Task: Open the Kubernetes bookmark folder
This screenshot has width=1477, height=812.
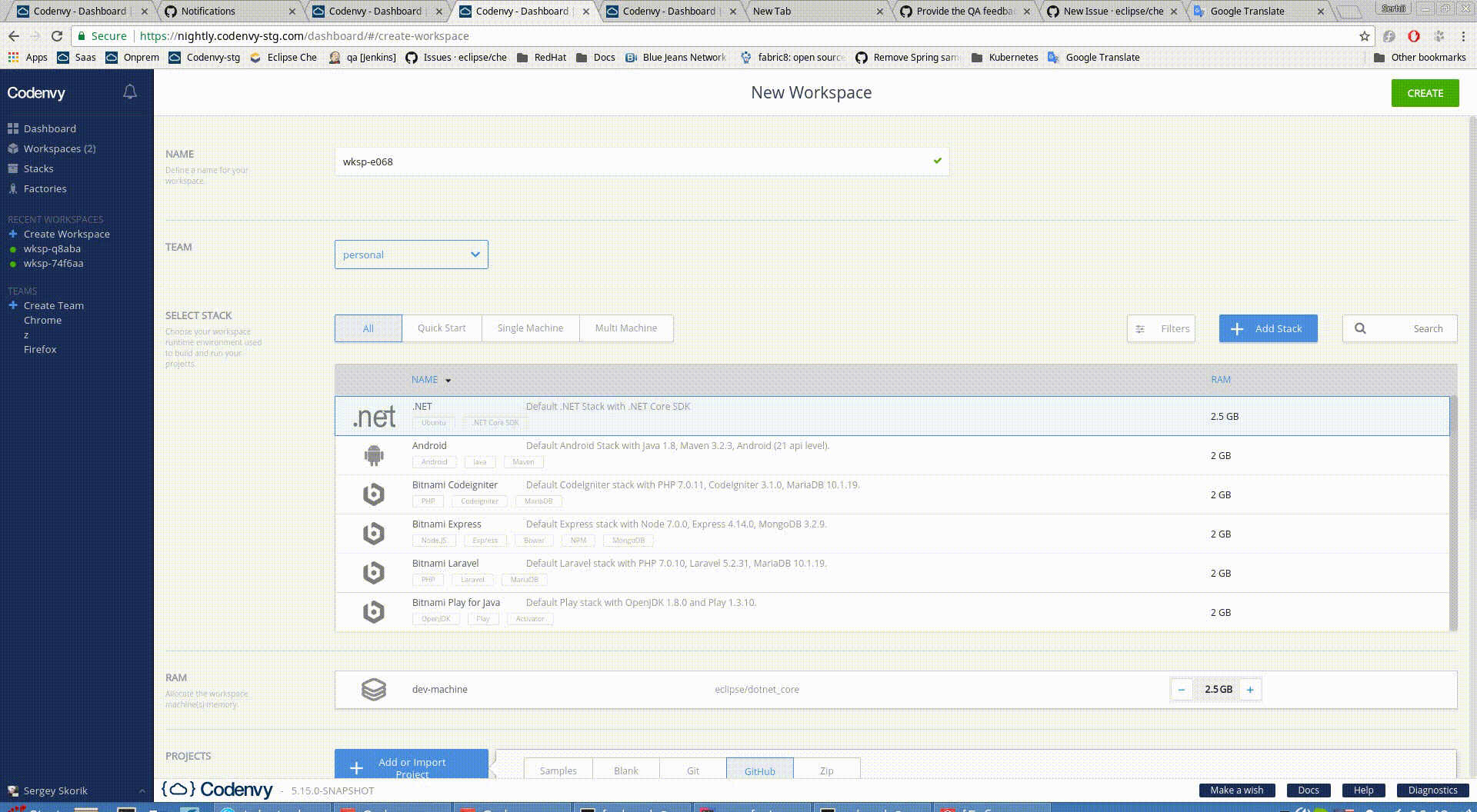Action: 1005,57
